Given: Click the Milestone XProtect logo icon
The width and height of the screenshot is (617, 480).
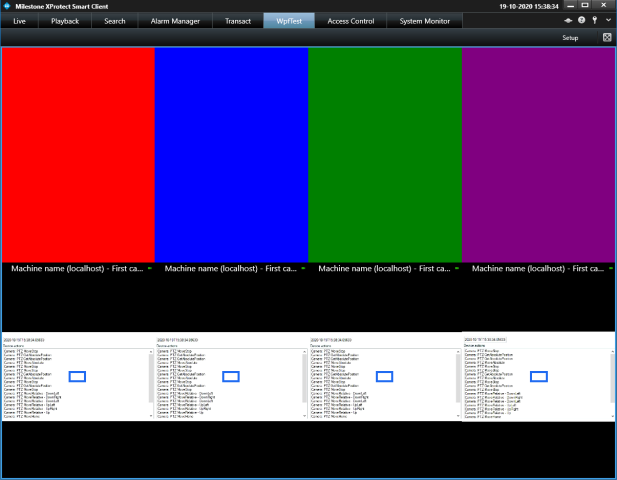Looking at the screenshot, I should 6,6.
